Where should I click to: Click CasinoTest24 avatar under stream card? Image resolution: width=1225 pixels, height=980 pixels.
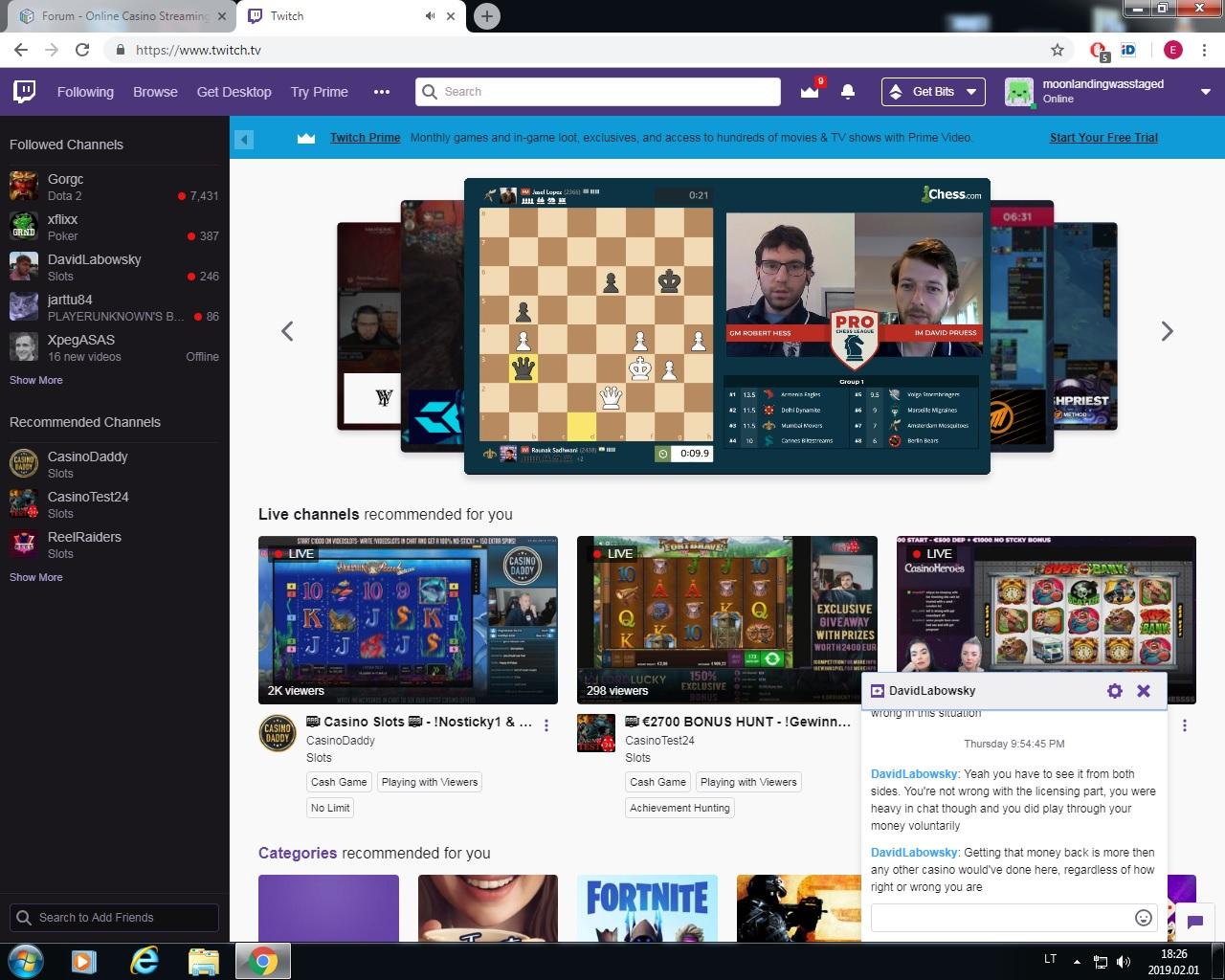pyautogui.click(x=596, y=733)
